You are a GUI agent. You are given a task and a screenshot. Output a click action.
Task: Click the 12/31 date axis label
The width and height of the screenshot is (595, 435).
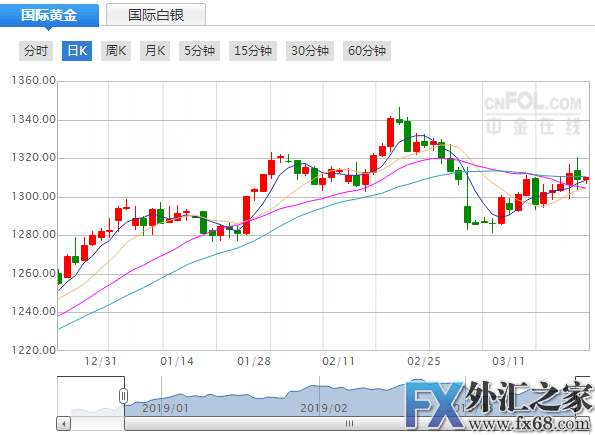[x=100, y=361]
